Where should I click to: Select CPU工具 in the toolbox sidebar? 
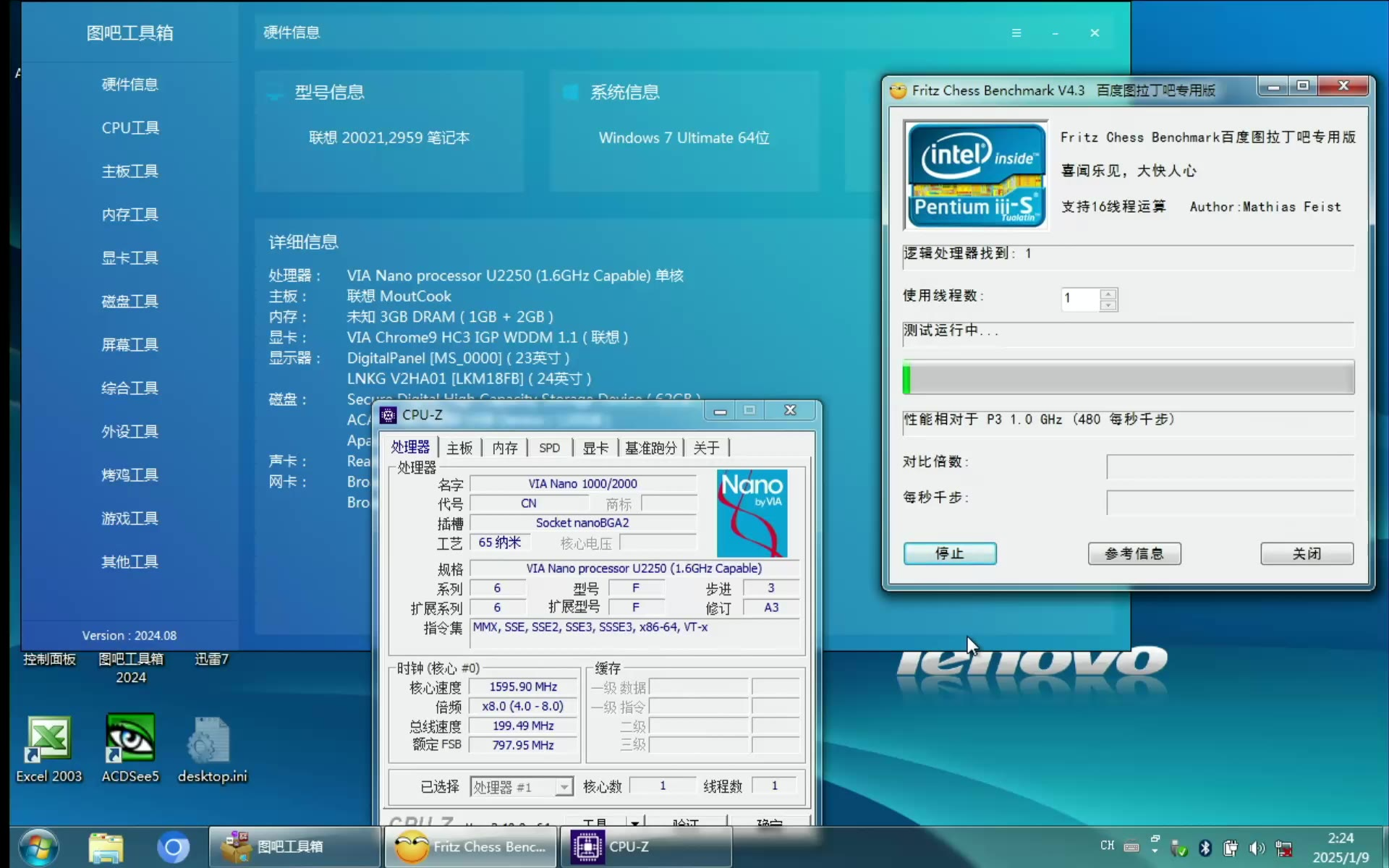click(129, 128)
